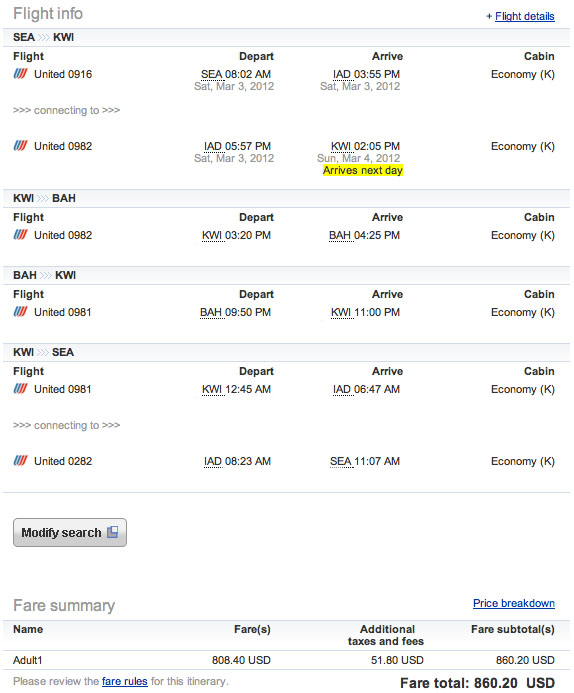Click the popup icon on Modify search button
Image resolution: width=574 pixels, height=693 pixels.
113,532
